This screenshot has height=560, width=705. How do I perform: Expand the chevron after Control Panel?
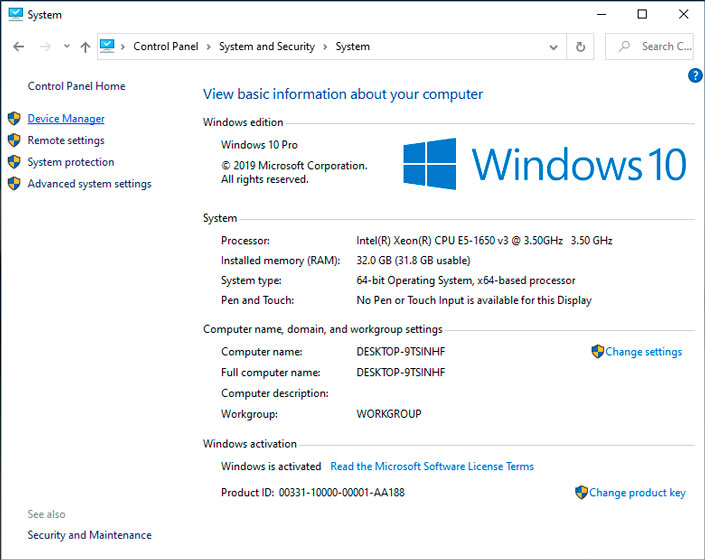[x=208, y=47]
